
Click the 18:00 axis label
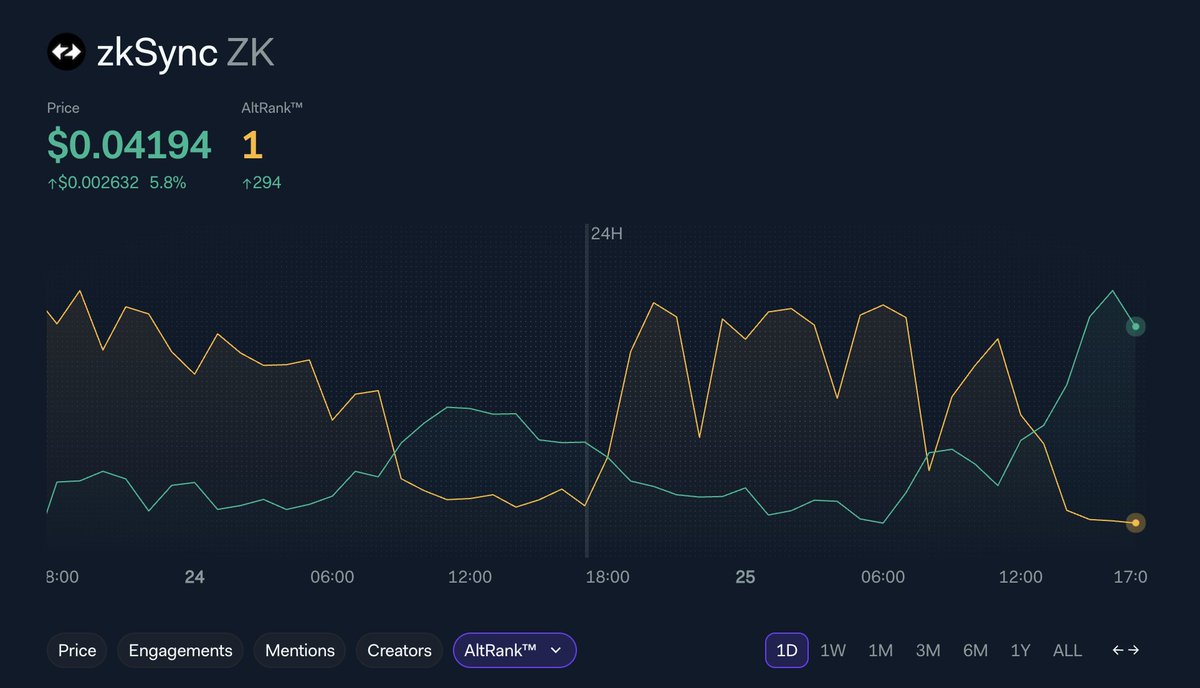pyautogui.click(x=607, y=577)
